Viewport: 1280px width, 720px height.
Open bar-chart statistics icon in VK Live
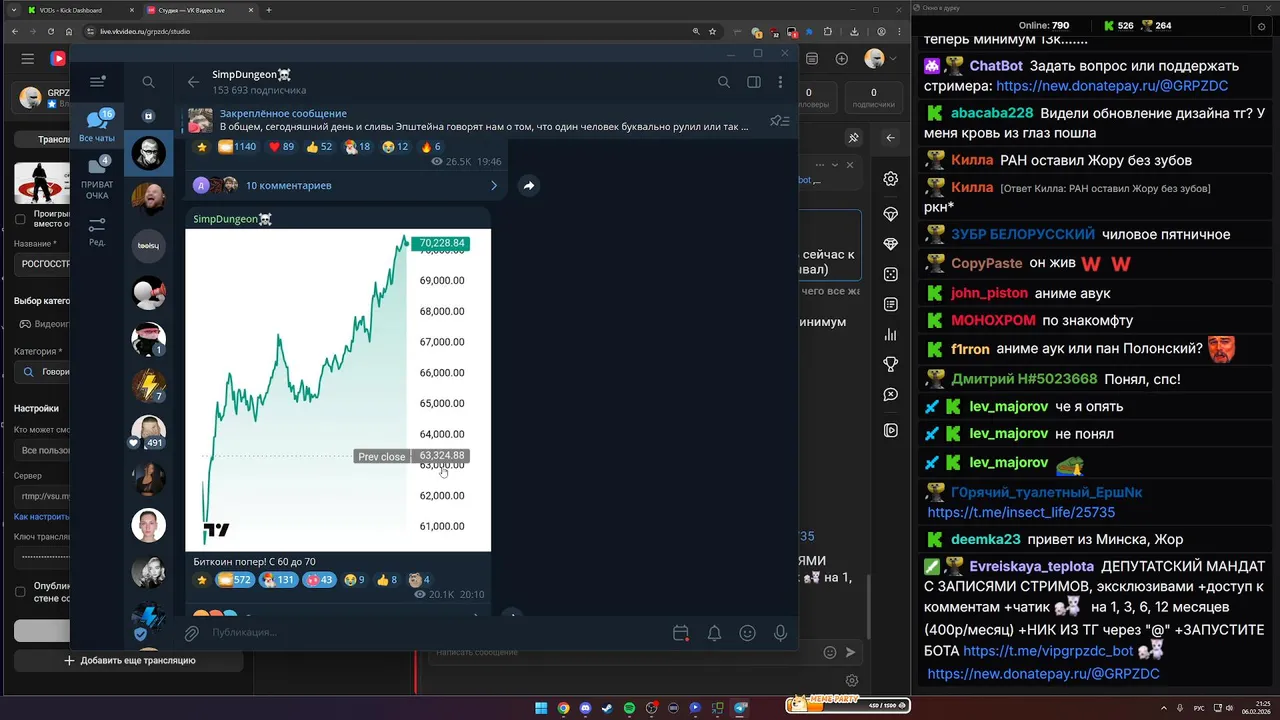890,335
